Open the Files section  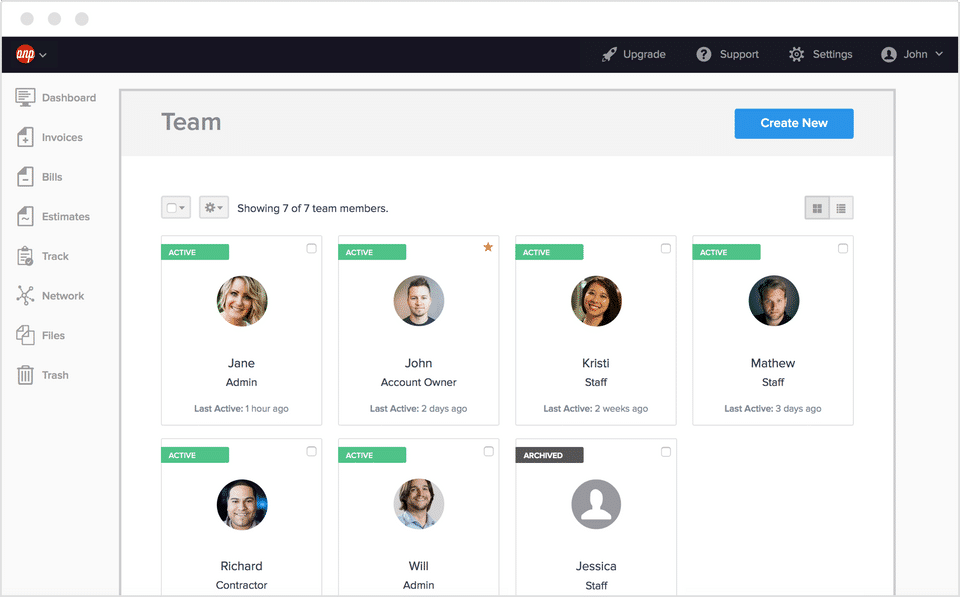tap(53, 336)
